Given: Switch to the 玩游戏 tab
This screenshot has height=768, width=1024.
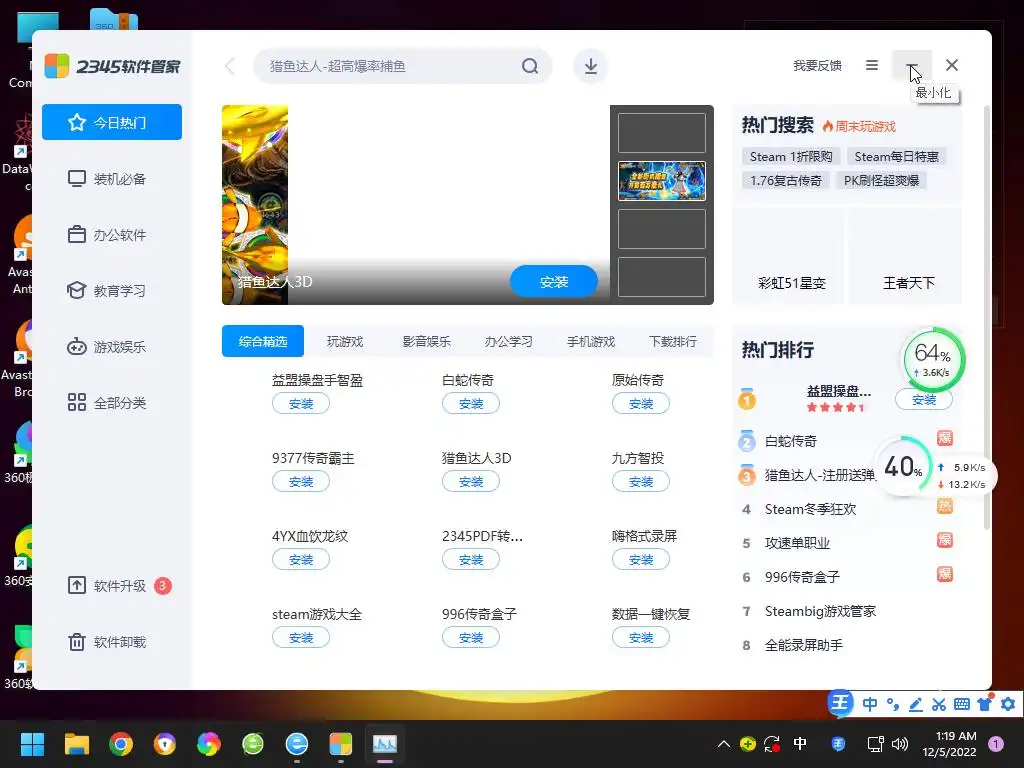Looking at the screenshot, I should [x=345, y=341].
